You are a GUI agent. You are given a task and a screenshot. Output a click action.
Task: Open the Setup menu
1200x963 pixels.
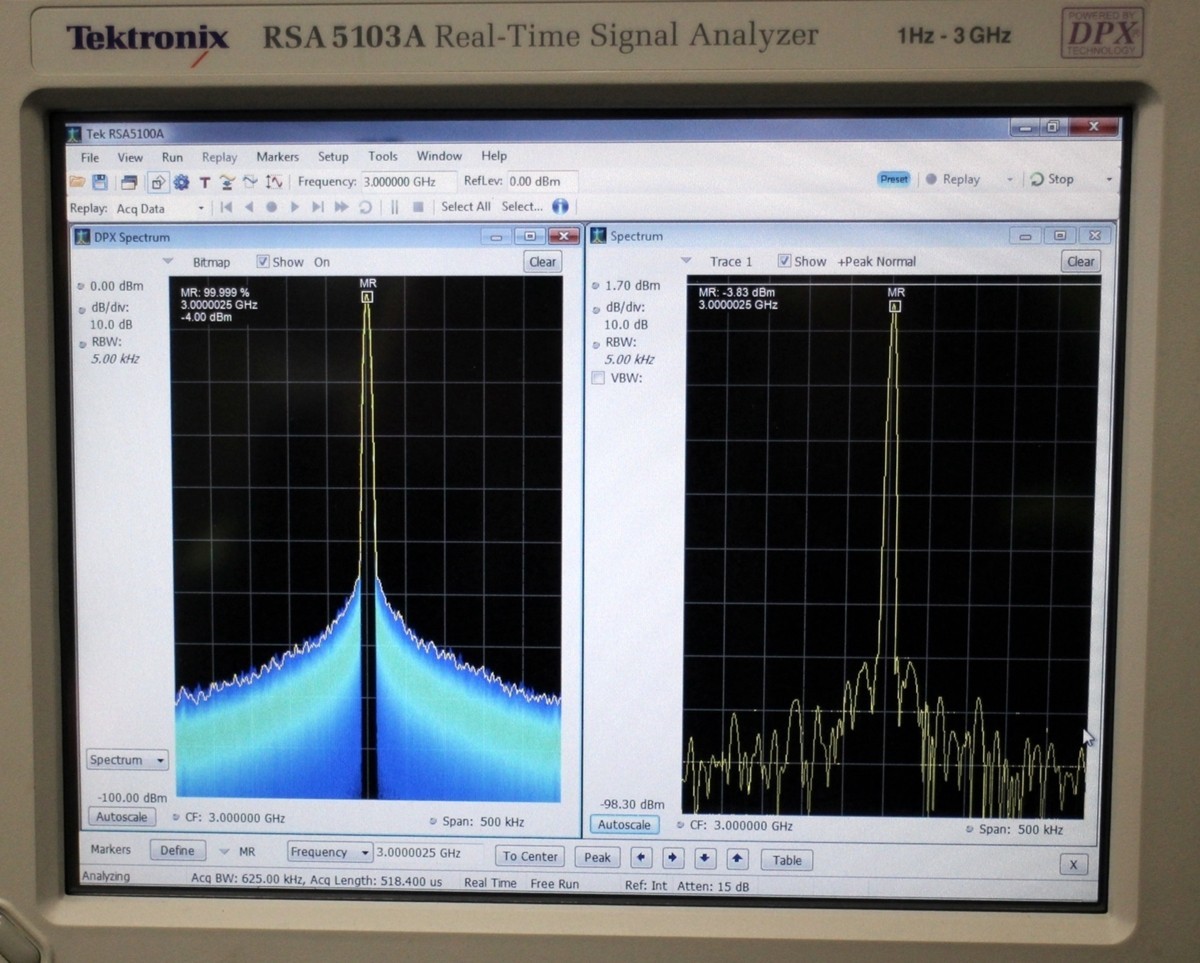(x=333, y=157)
